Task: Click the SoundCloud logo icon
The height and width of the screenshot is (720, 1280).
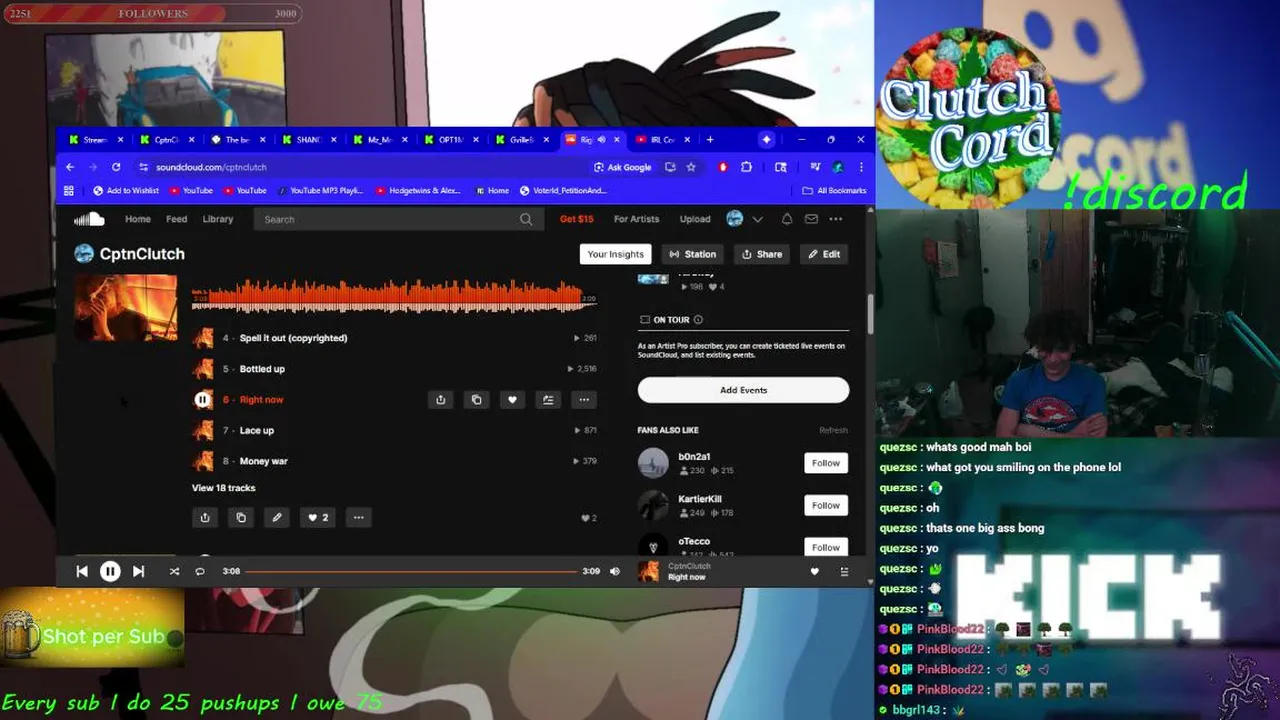Action: click(89, 219)
